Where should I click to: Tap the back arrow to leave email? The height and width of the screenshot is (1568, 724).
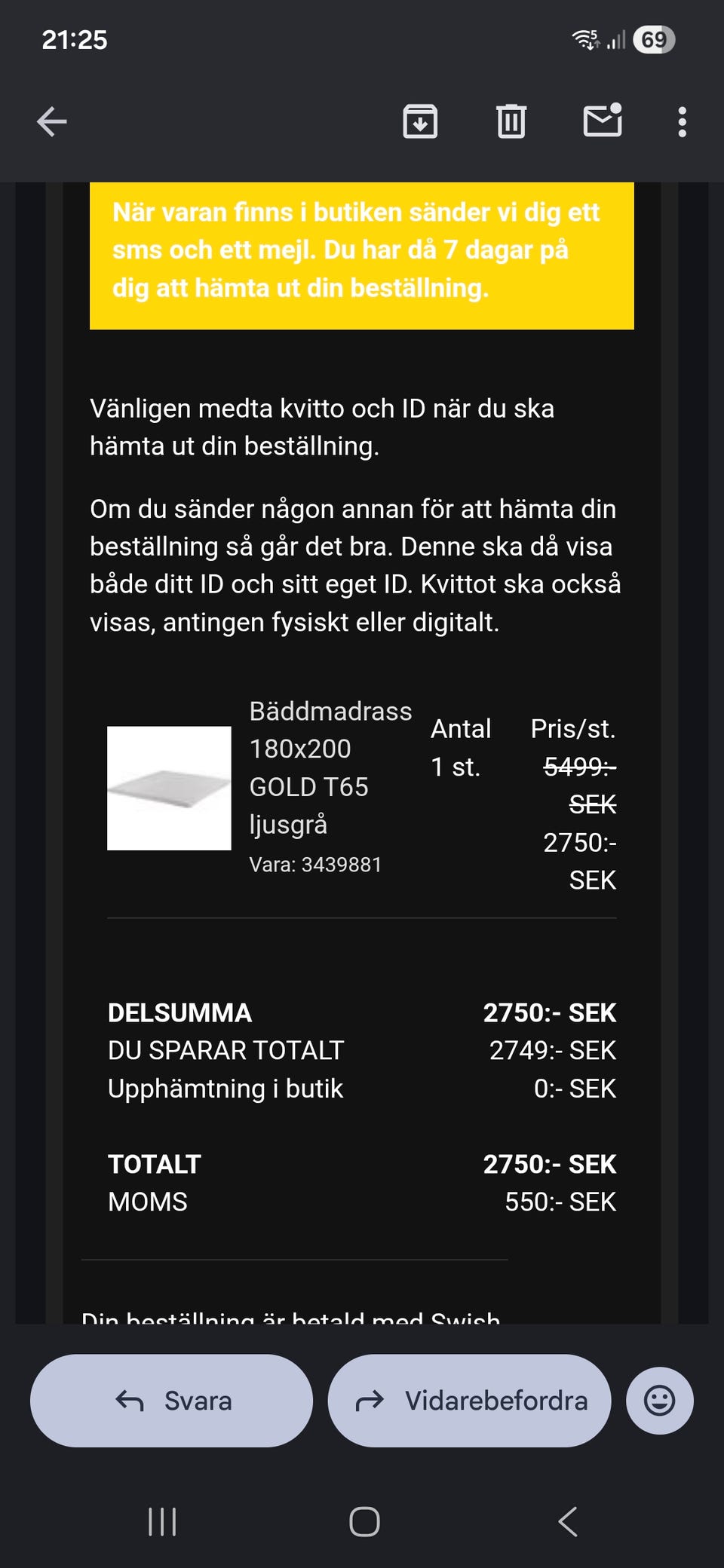pos(52,121)
